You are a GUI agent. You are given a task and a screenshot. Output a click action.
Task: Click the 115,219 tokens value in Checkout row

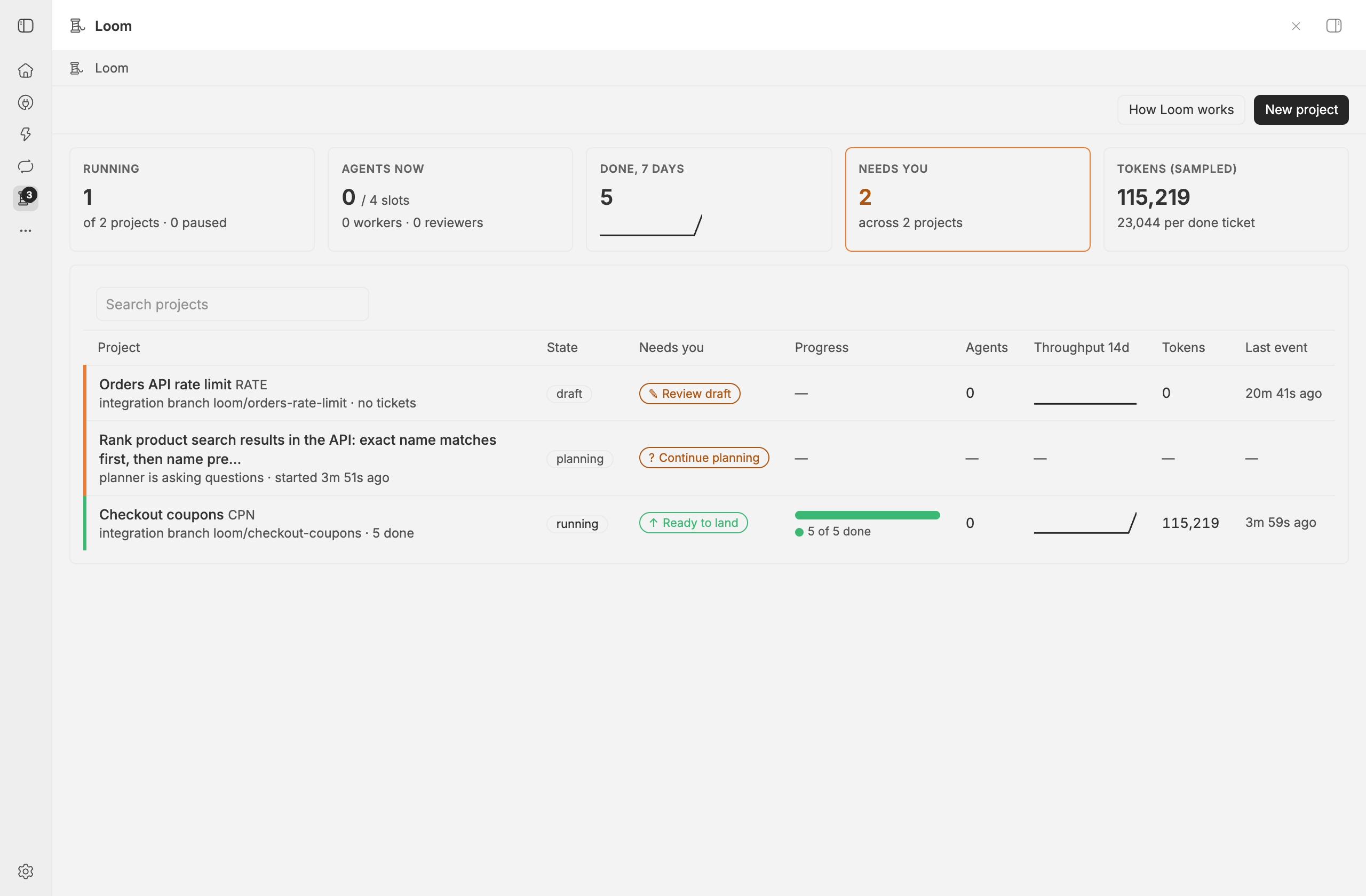click(1190, 523)
